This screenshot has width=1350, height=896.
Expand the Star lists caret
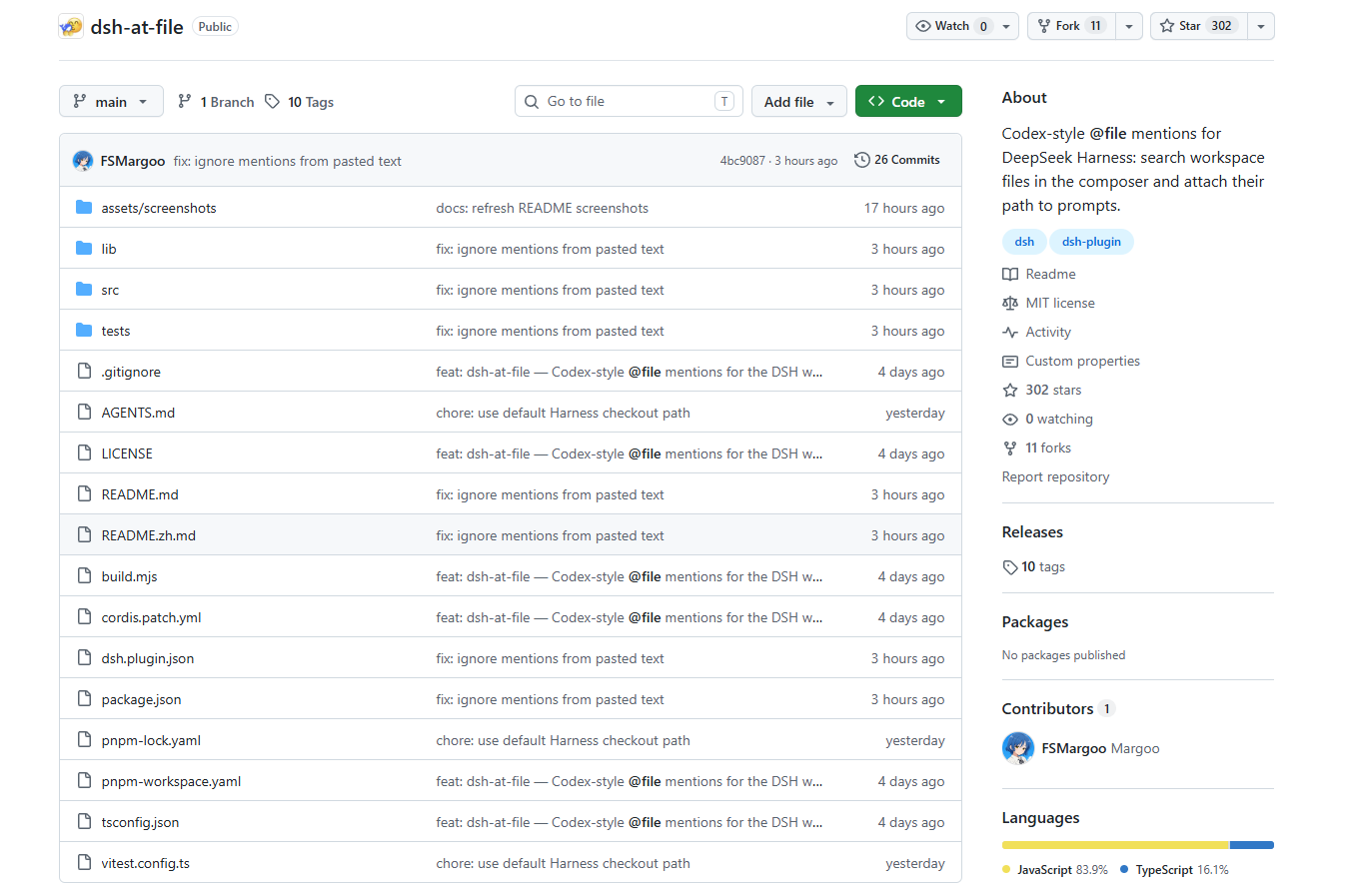[x=1261, y=26]
